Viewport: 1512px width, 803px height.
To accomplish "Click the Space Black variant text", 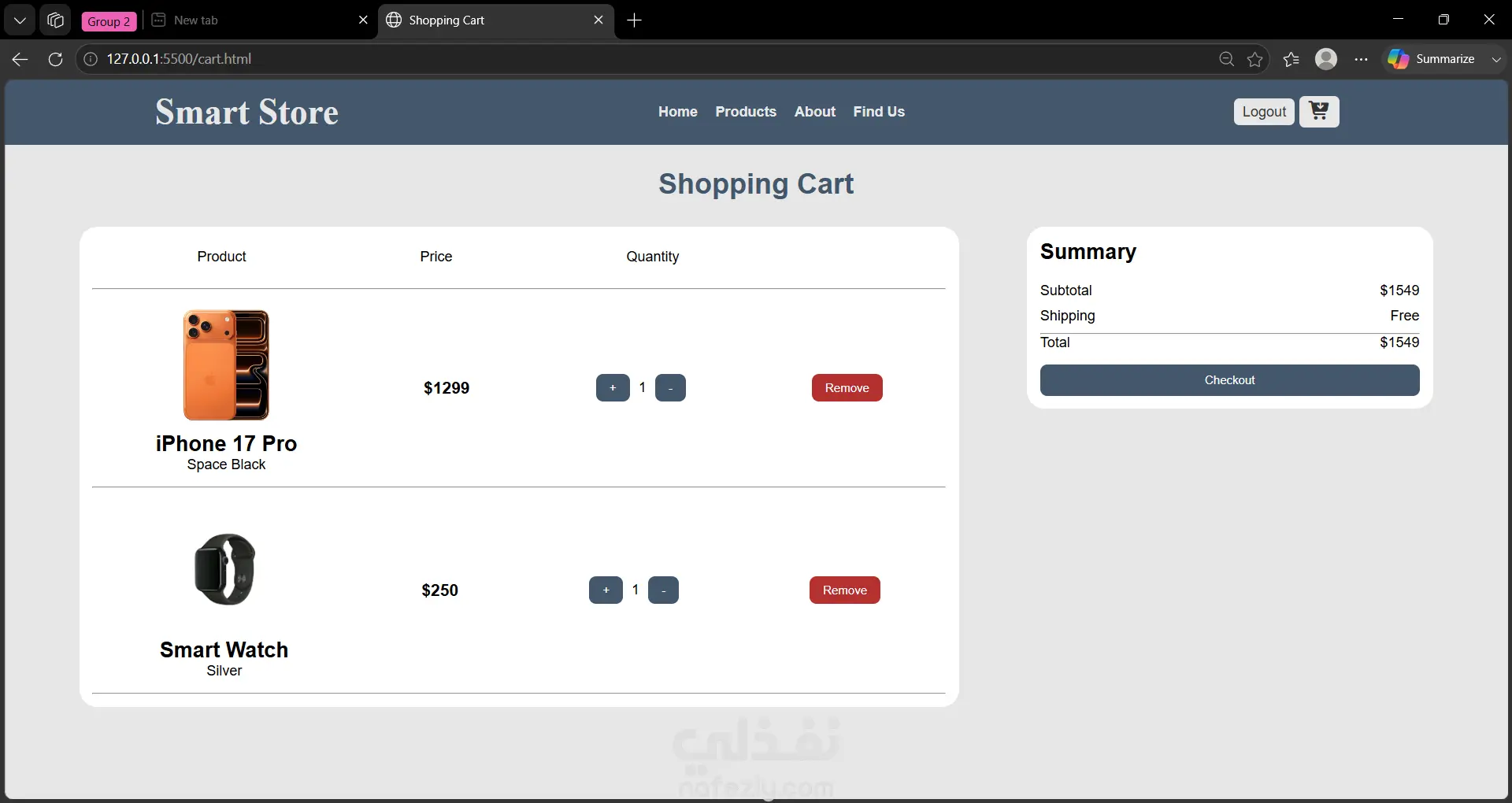I will click(226, 464).
